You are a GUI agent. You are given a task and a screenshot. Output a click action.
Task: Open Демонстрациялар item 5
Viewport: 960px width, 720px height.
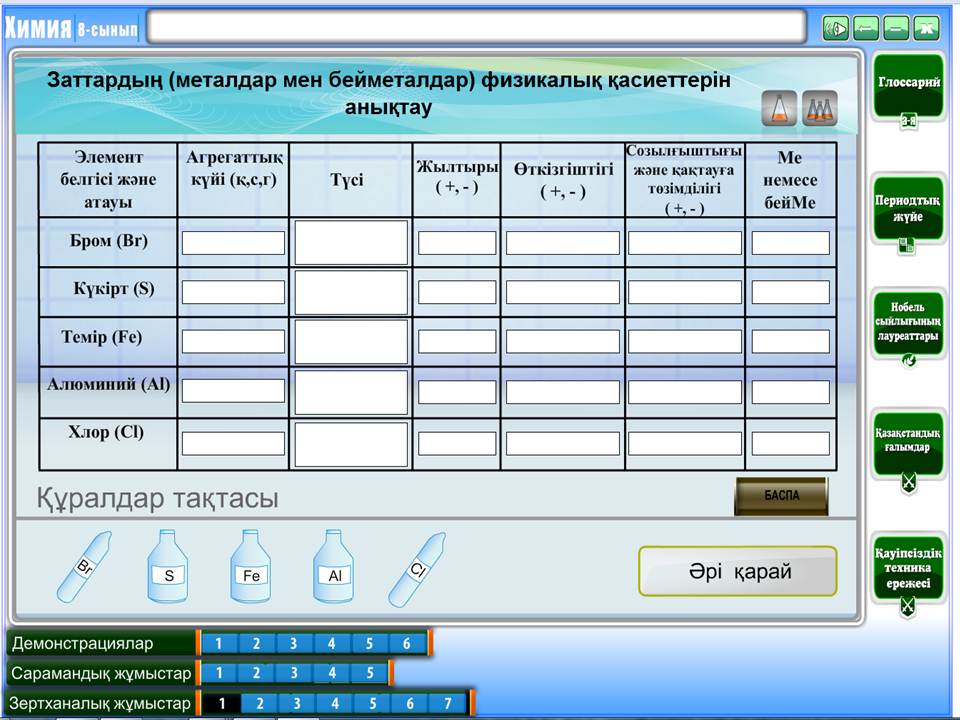click(369, 643)
